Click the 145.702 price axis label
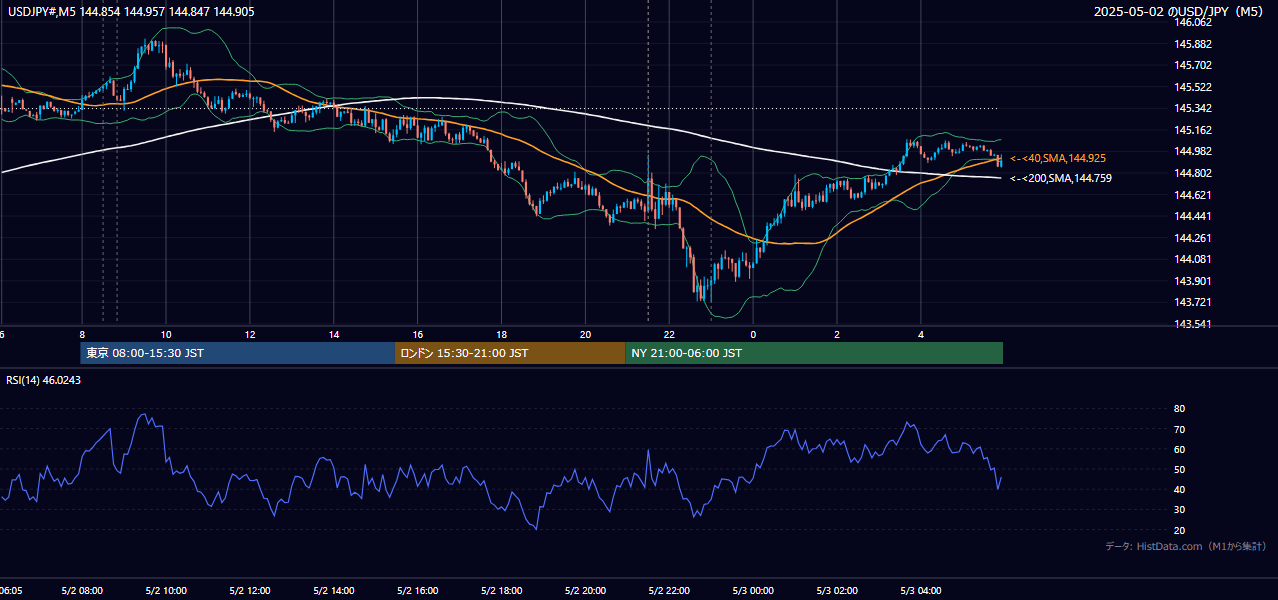 coord(1192,65)
